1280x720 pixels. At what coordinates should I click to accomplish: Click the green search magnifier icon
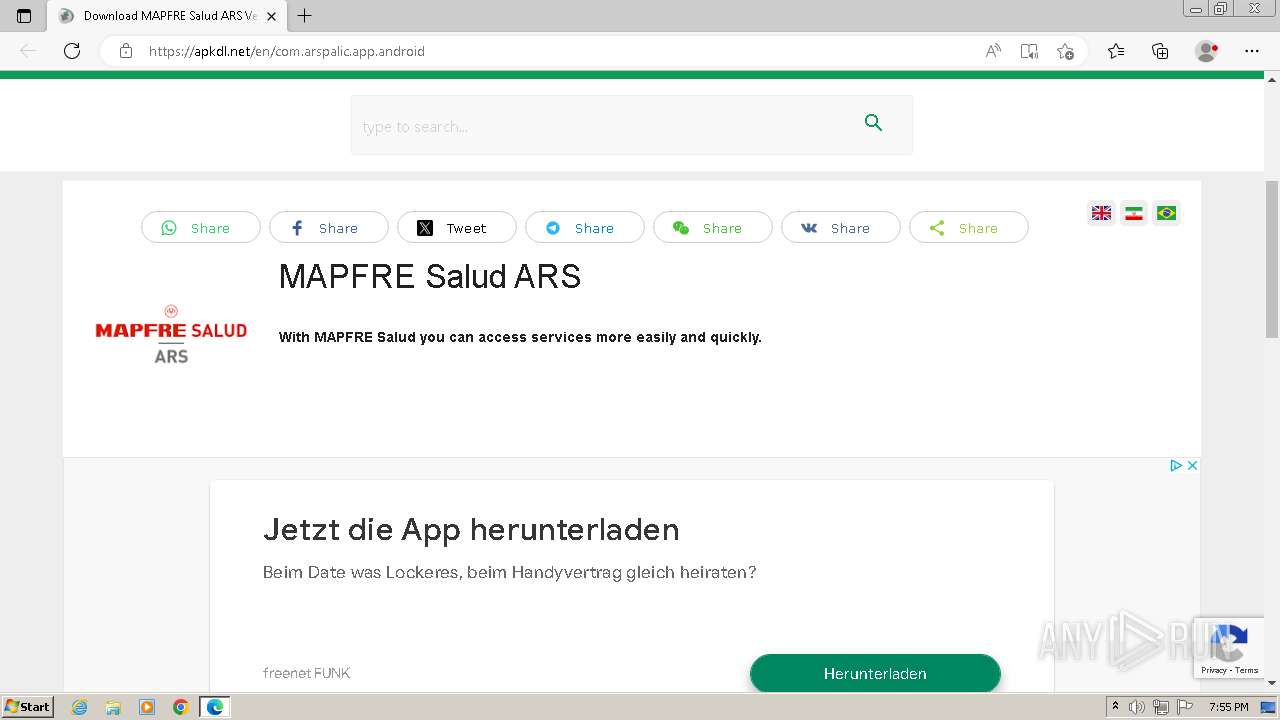(873, 123)
